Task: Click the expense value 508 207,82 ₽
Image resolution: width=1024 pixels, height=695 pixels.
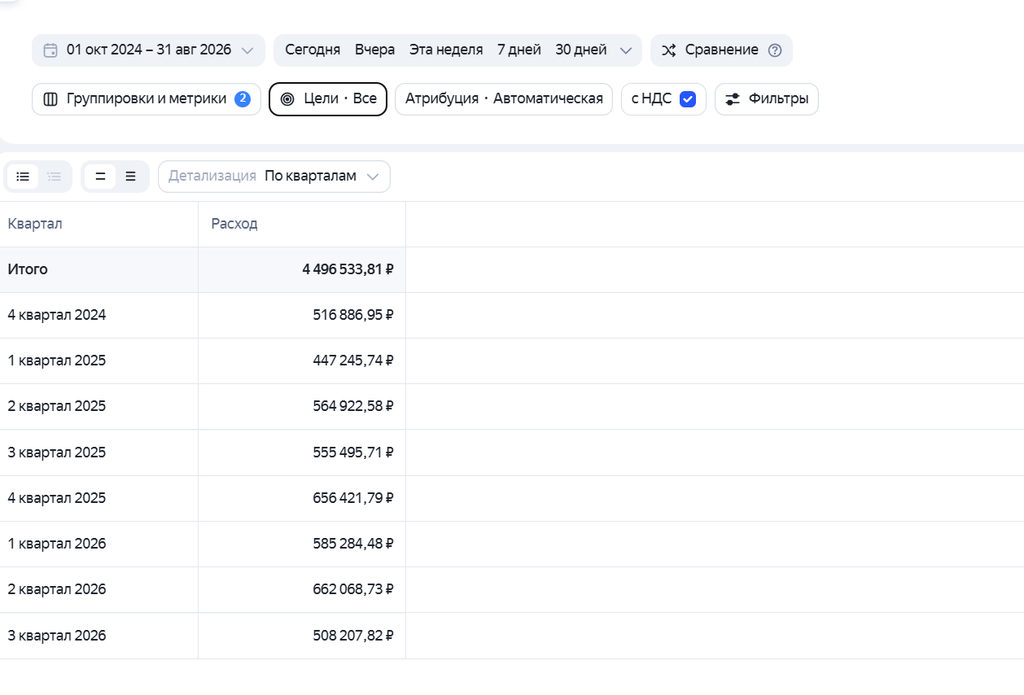Action: click(353, 636)
